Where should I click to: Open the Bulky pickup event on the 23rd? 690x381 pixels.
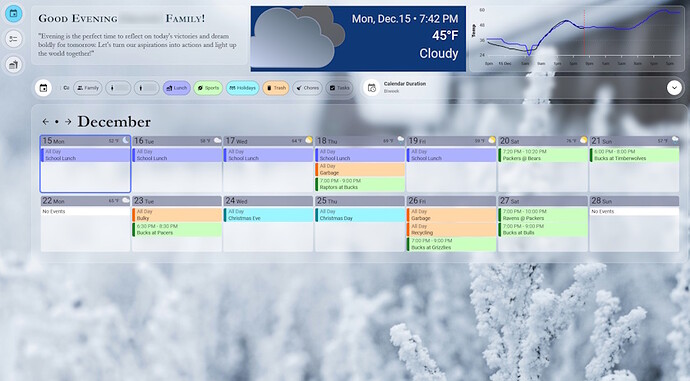[177, 215]
